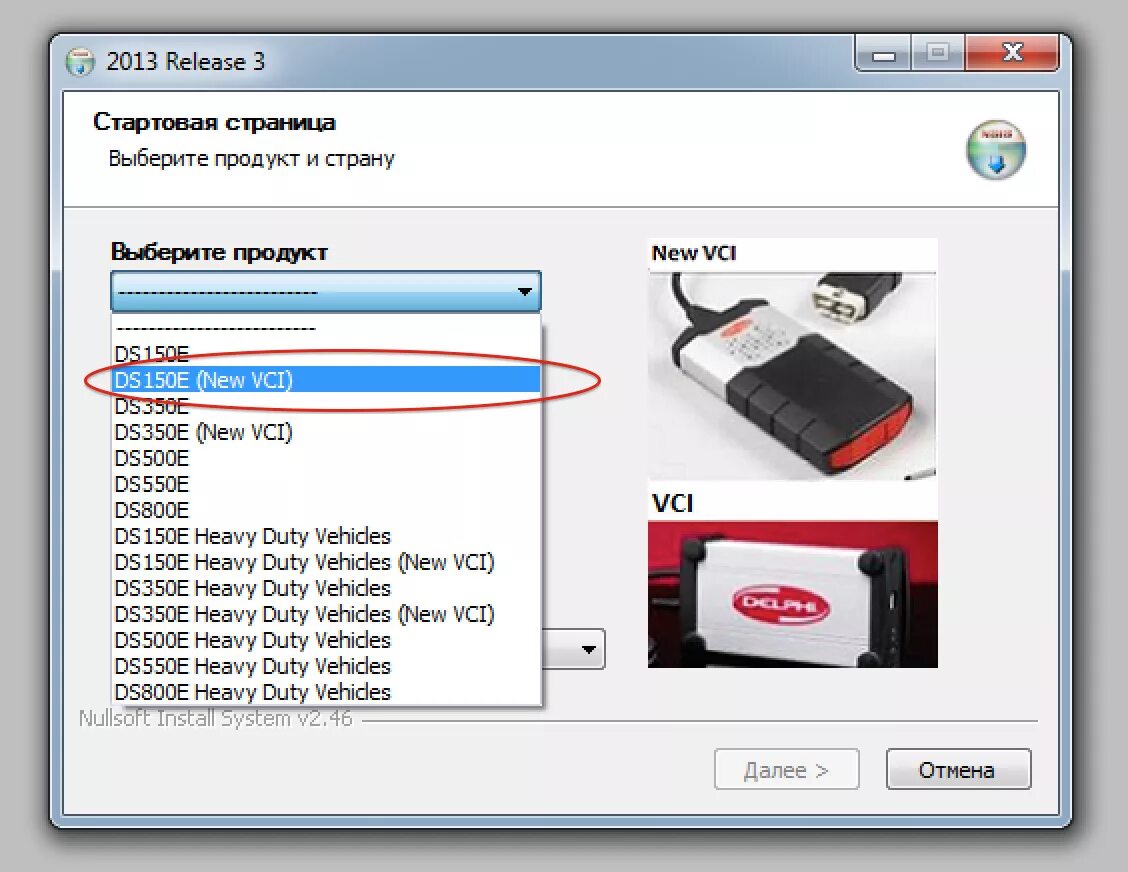Pick DS500E Heavy Duty Vehicles
1128x872 pixels.
tap(326, 640)
